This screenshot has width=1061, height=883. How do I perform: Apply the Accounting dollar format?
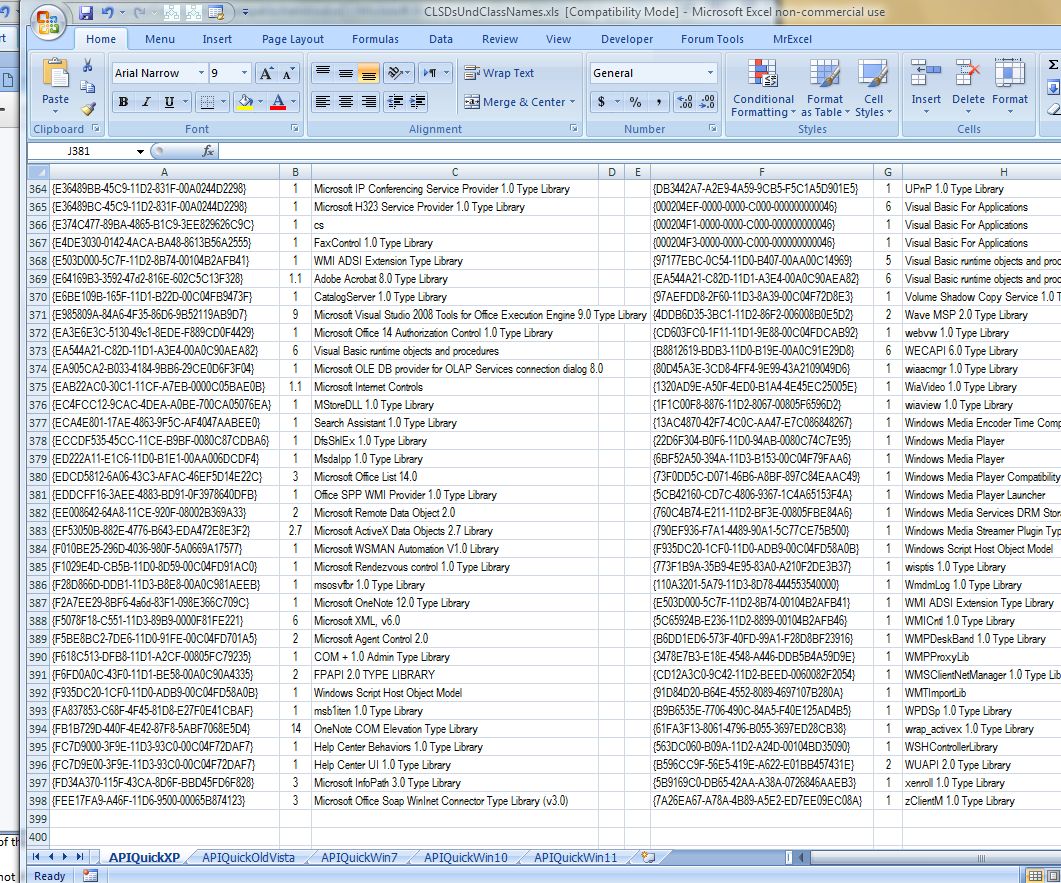601,102
